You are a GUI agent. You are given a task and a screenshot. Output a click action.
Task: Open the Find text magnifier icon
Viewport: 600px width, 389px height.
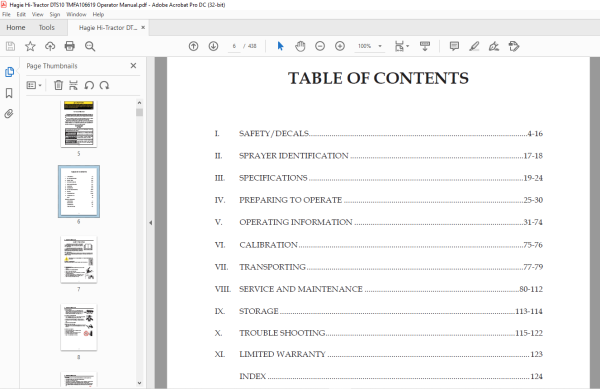tap(90, 46)
